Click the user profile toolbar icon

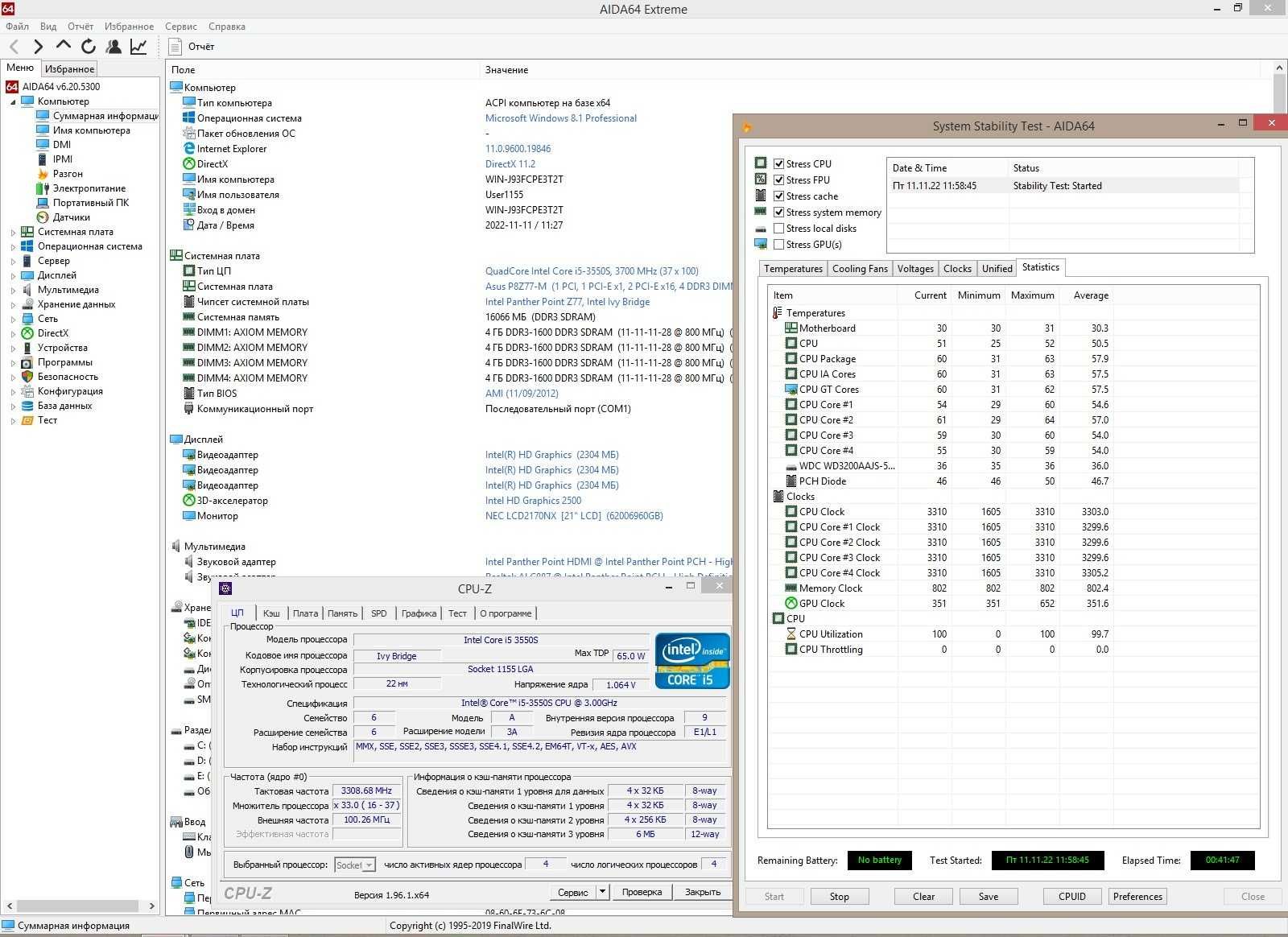click(114, 47)
